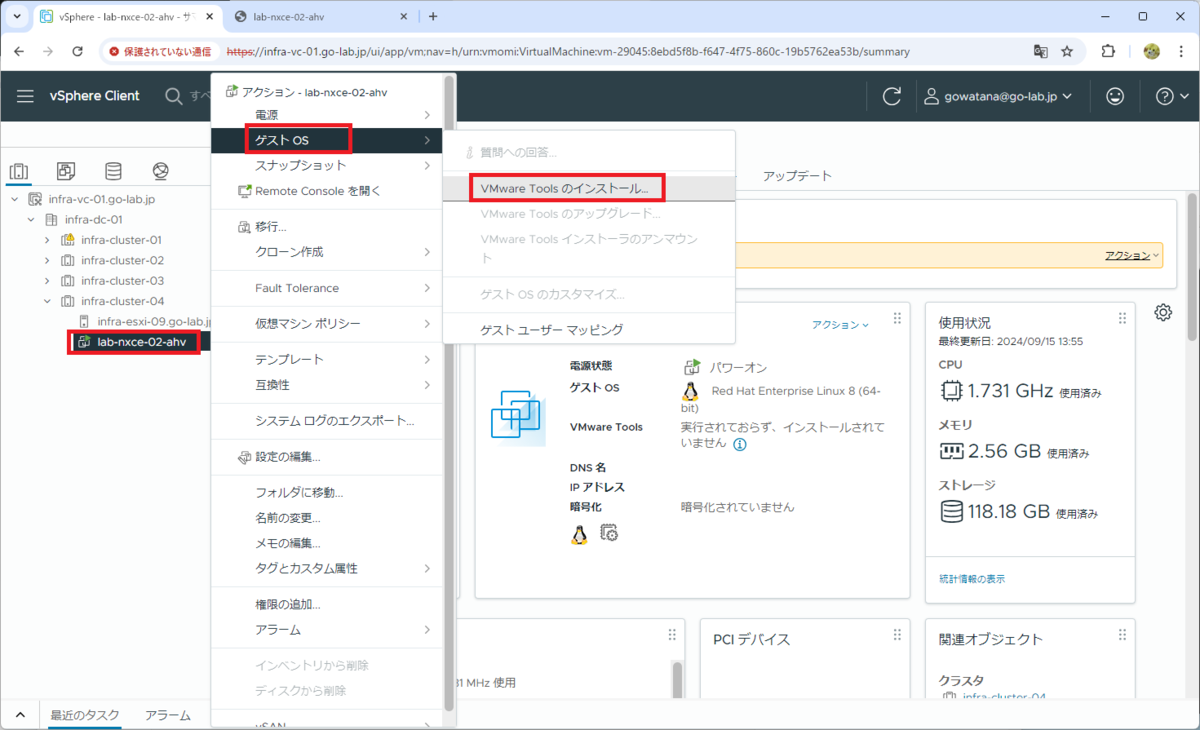Grab the PCI デバイス card drag handle

(x=896, y=634)
